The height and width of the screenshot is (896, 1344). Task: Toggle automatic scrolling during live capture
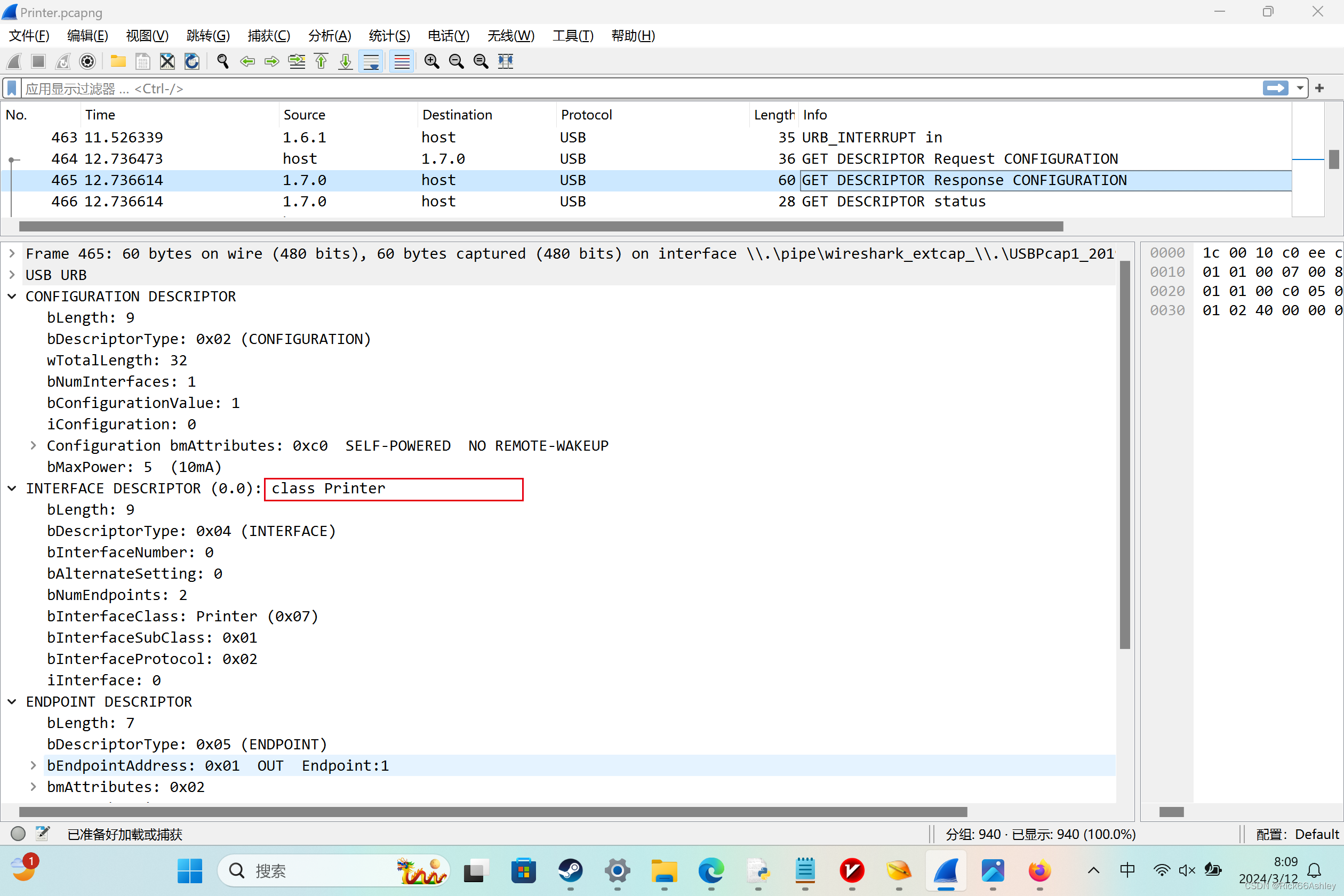click(371, 61)
